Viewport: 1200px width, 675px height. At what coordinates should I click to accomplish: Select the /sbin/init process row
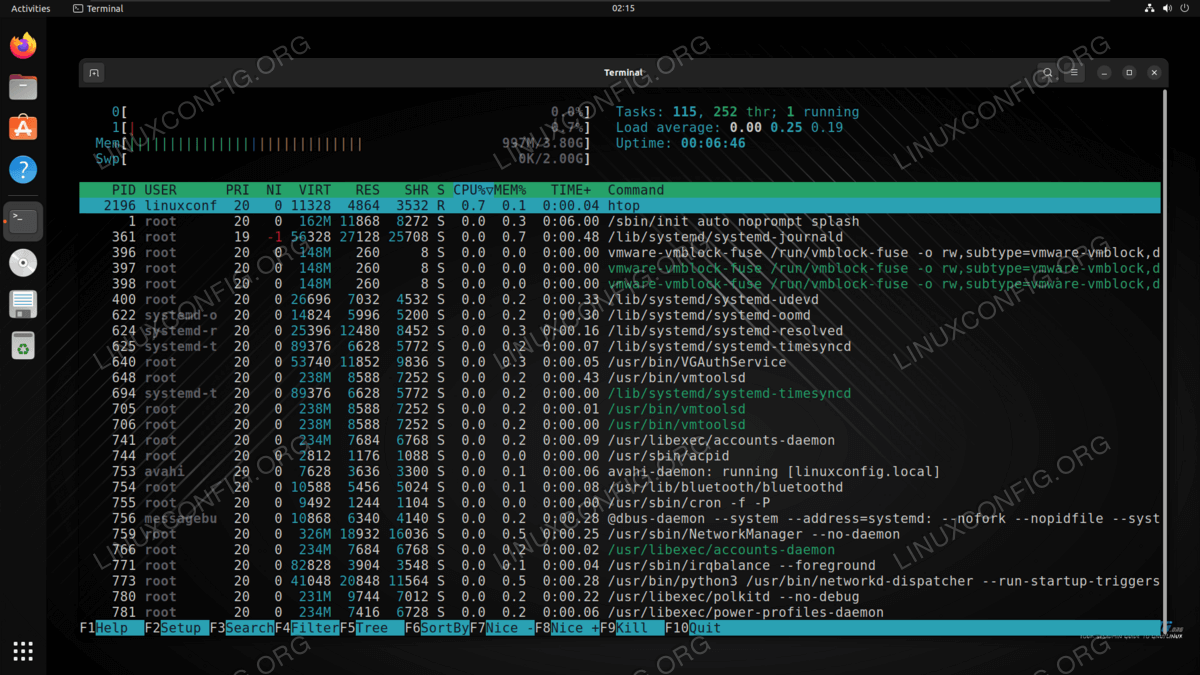[620, 221]
